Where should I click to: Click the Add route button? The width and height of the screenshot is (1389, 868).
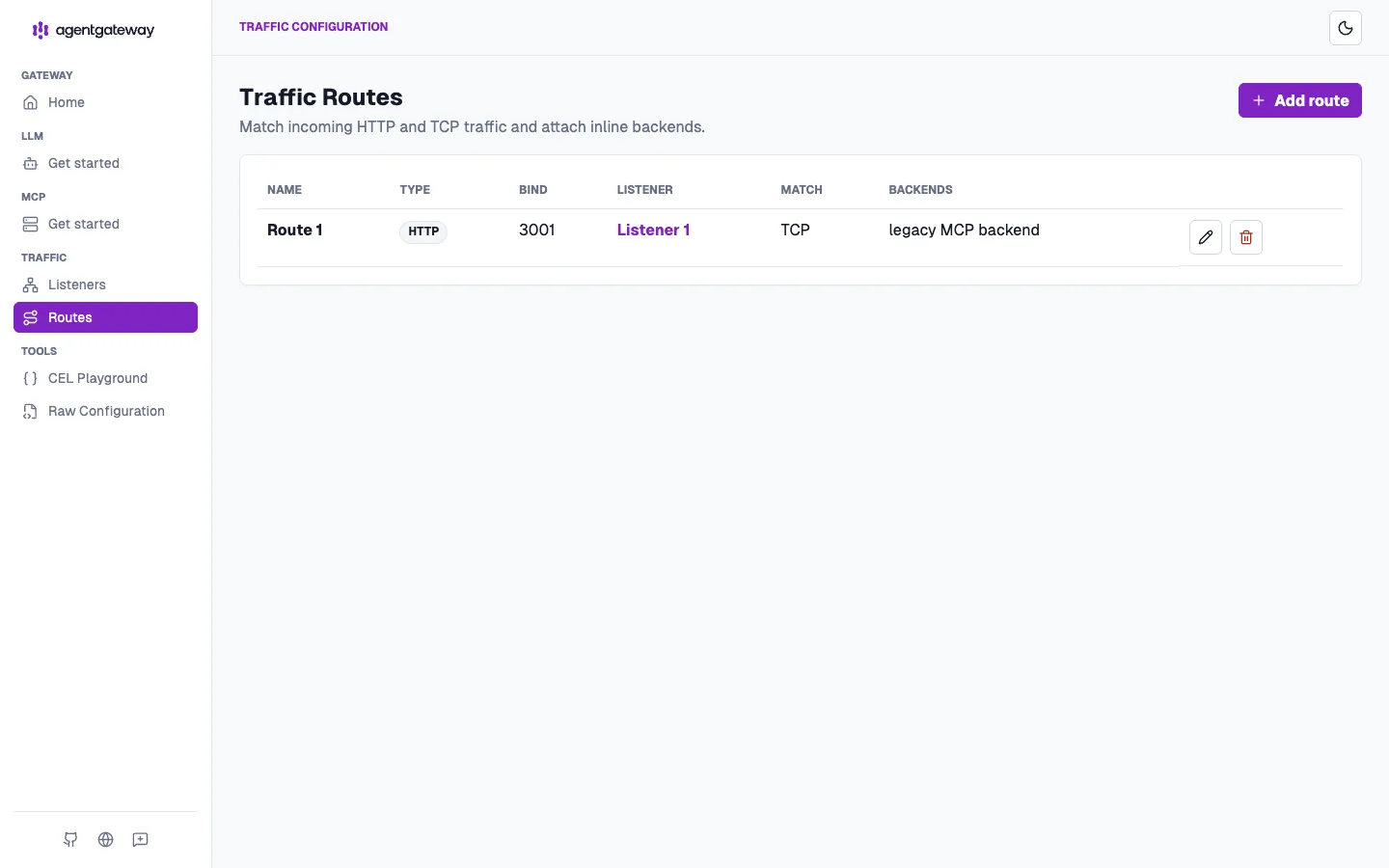(x=1299, y=100)
